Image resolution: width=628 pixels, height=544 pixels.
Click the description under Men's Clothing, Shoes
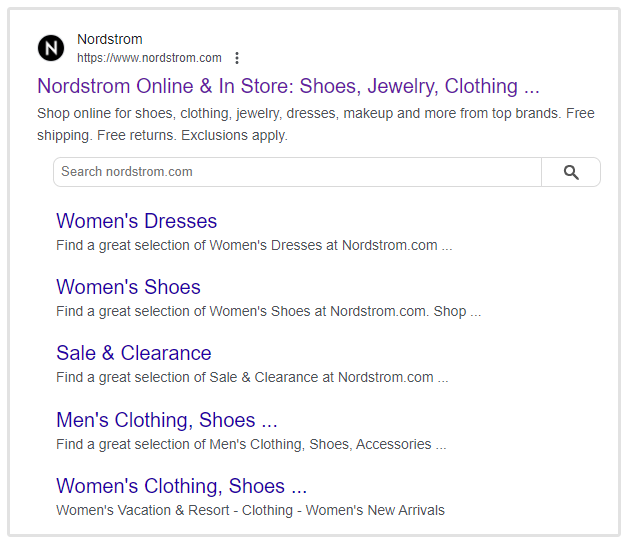coord(251,444)
